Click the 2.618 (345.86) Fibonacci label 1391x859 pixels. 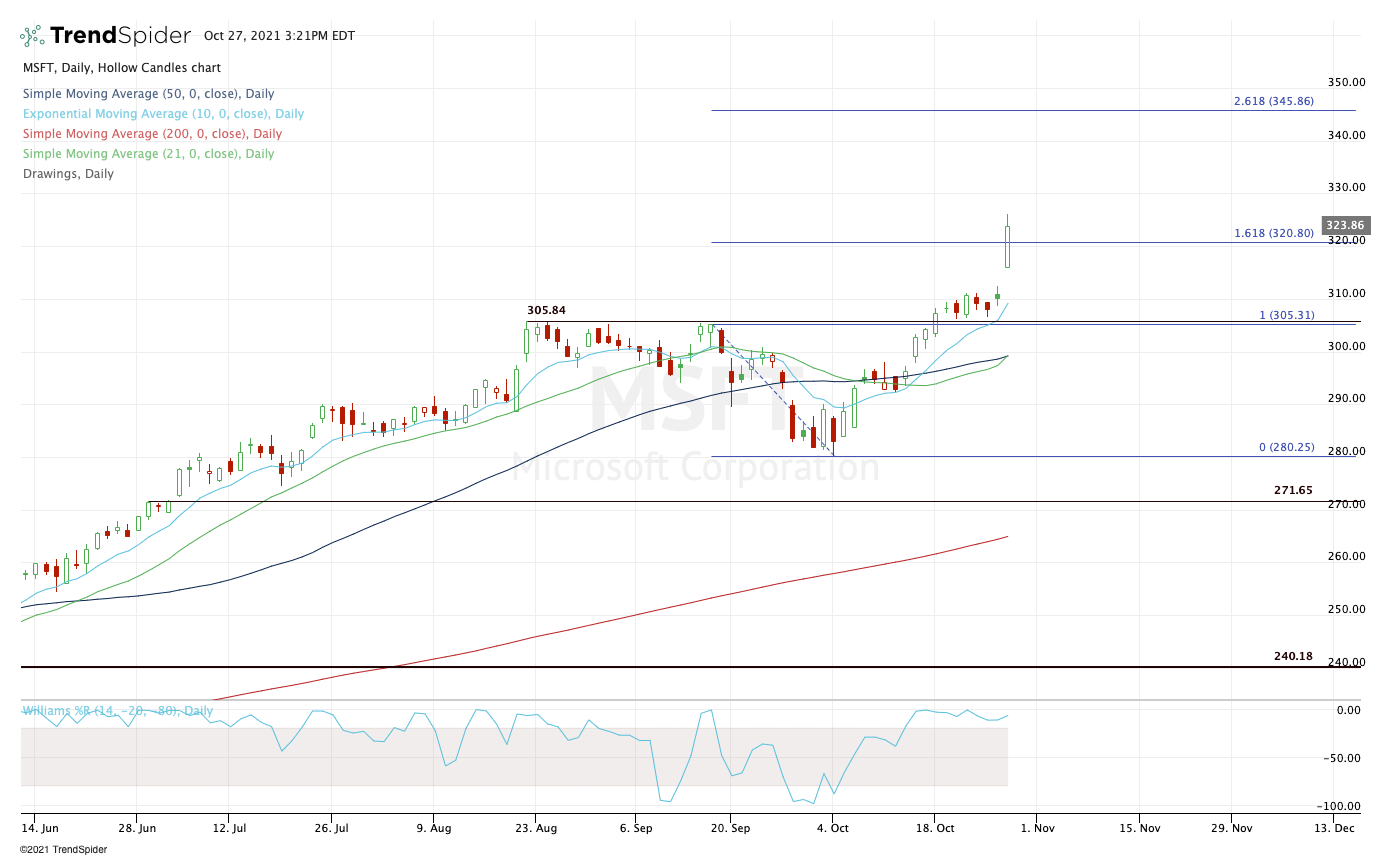[x=1274, y=101]
